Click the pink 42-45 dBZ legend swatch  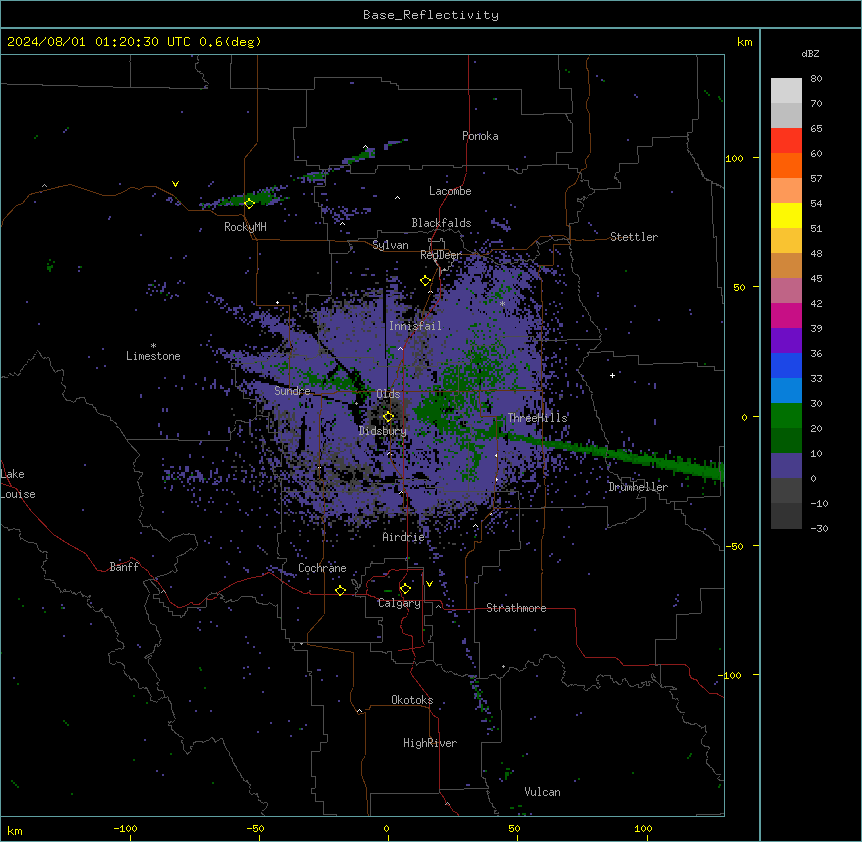click(786, 291)
